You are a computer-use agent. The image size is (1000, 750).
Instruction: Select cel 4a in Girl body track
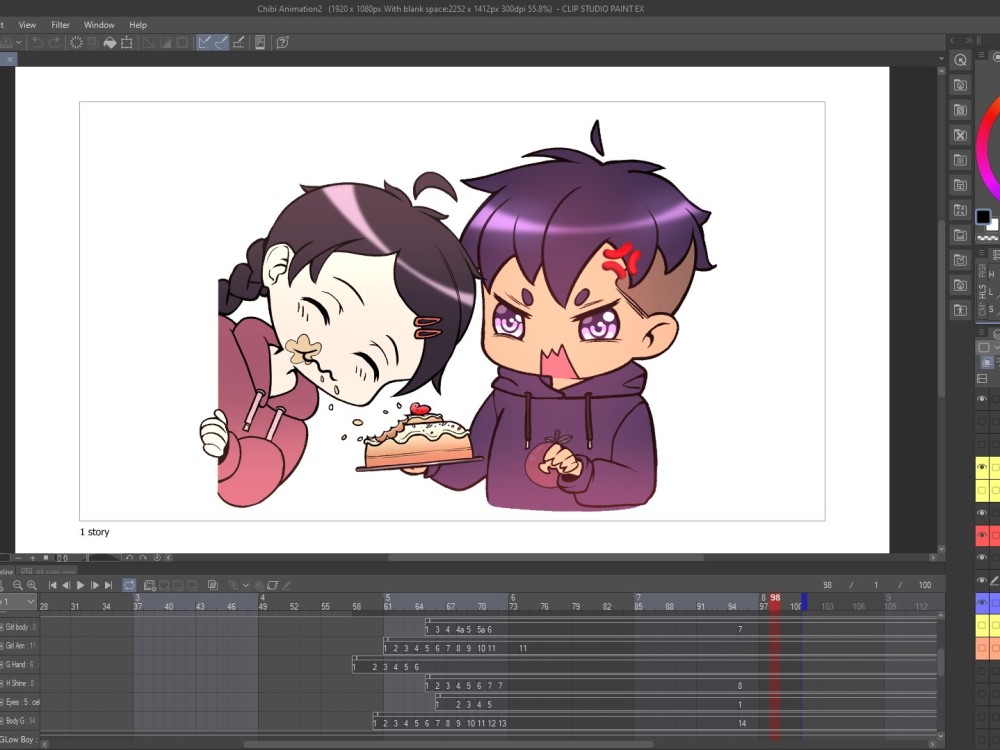pos(459,629)
